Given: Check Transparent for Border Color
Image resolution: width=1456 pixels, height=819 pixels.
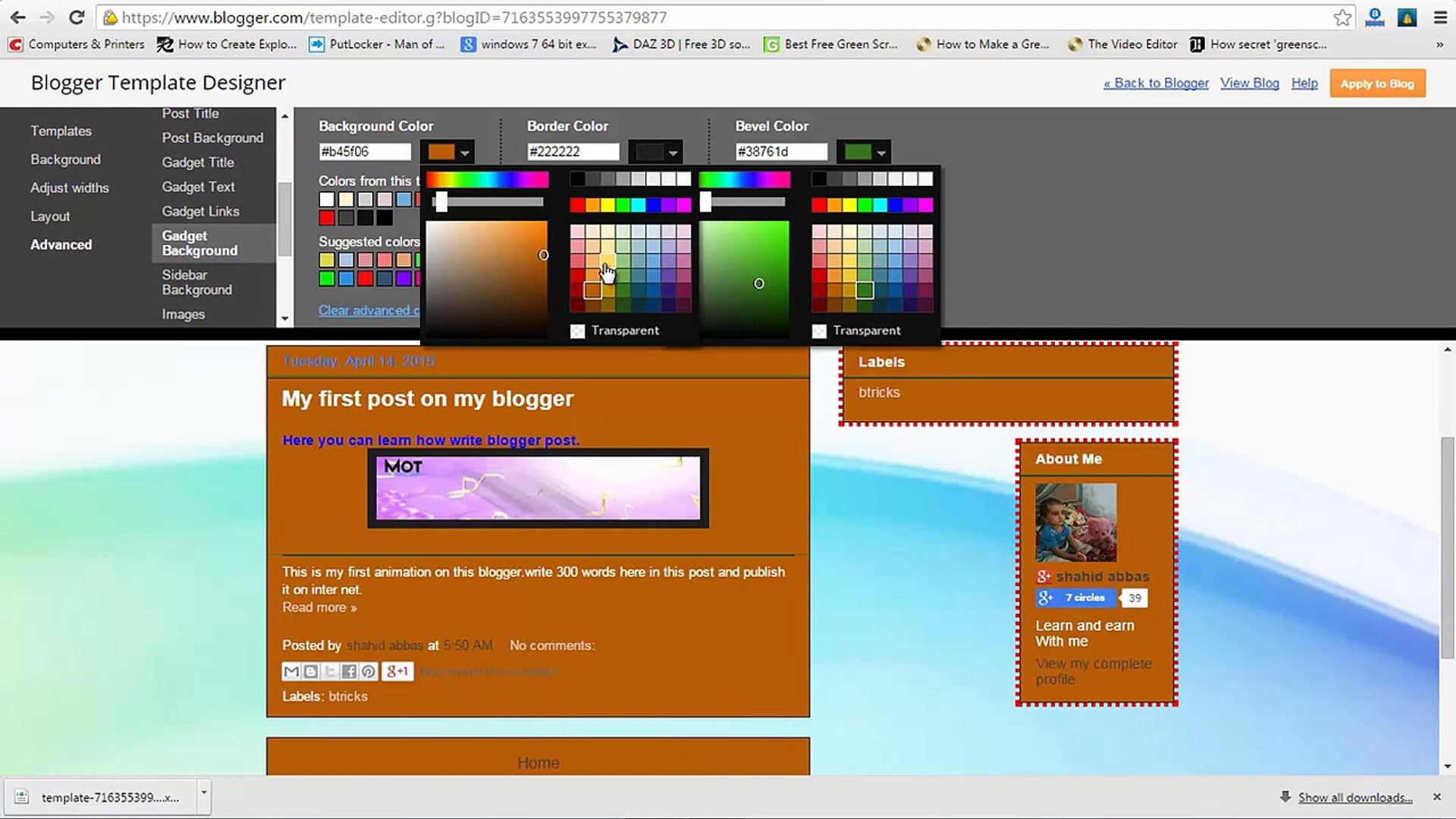Looking at the screenshot, I should click(x=578, y=331).
